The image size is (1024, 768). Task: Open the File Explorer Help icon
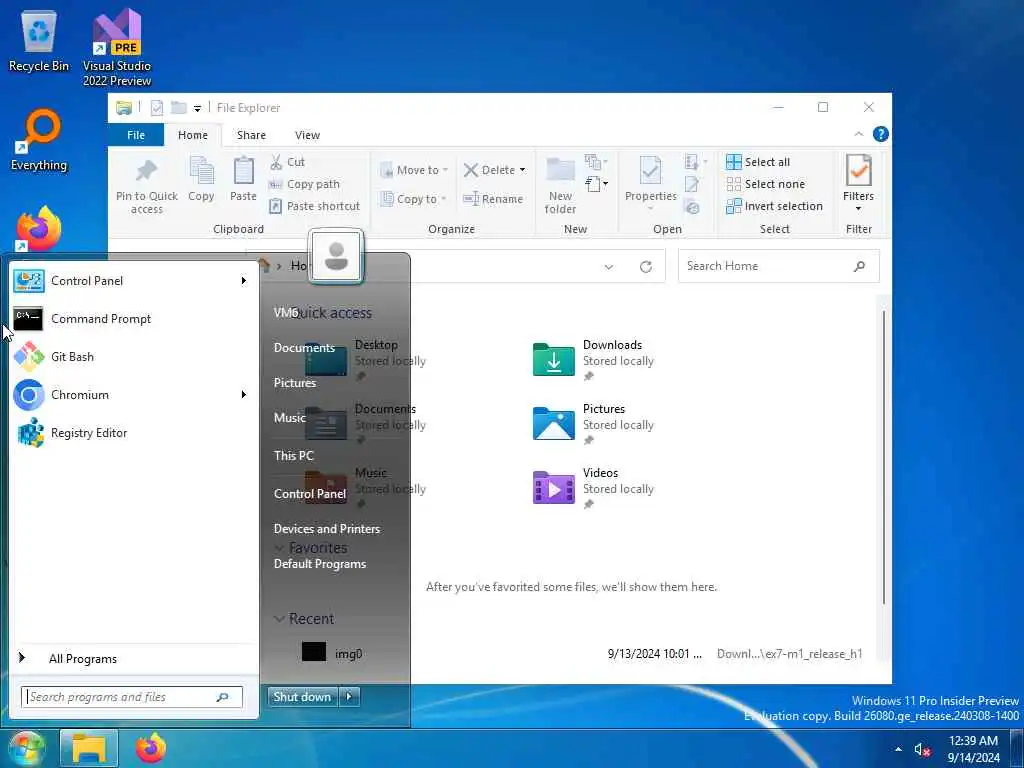pos(880,135)
